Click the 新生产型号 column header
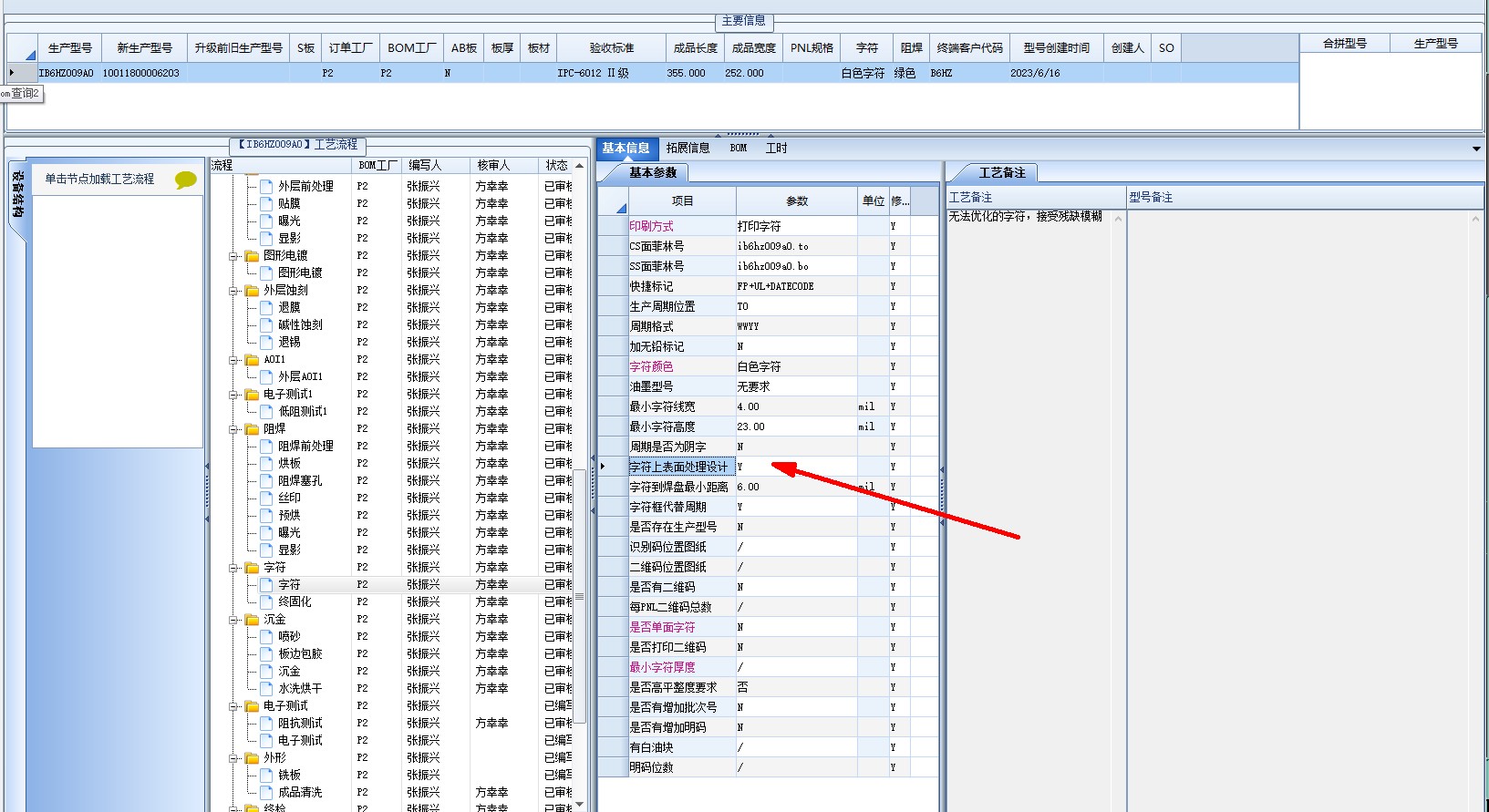Screen dimensions: 1489x812 144,48
